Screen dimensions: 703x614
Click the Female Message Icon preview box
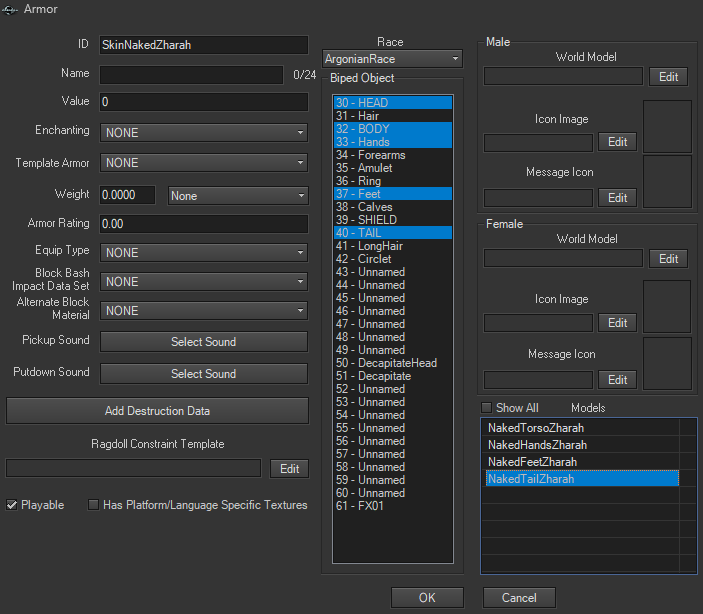tap(666, 361)
